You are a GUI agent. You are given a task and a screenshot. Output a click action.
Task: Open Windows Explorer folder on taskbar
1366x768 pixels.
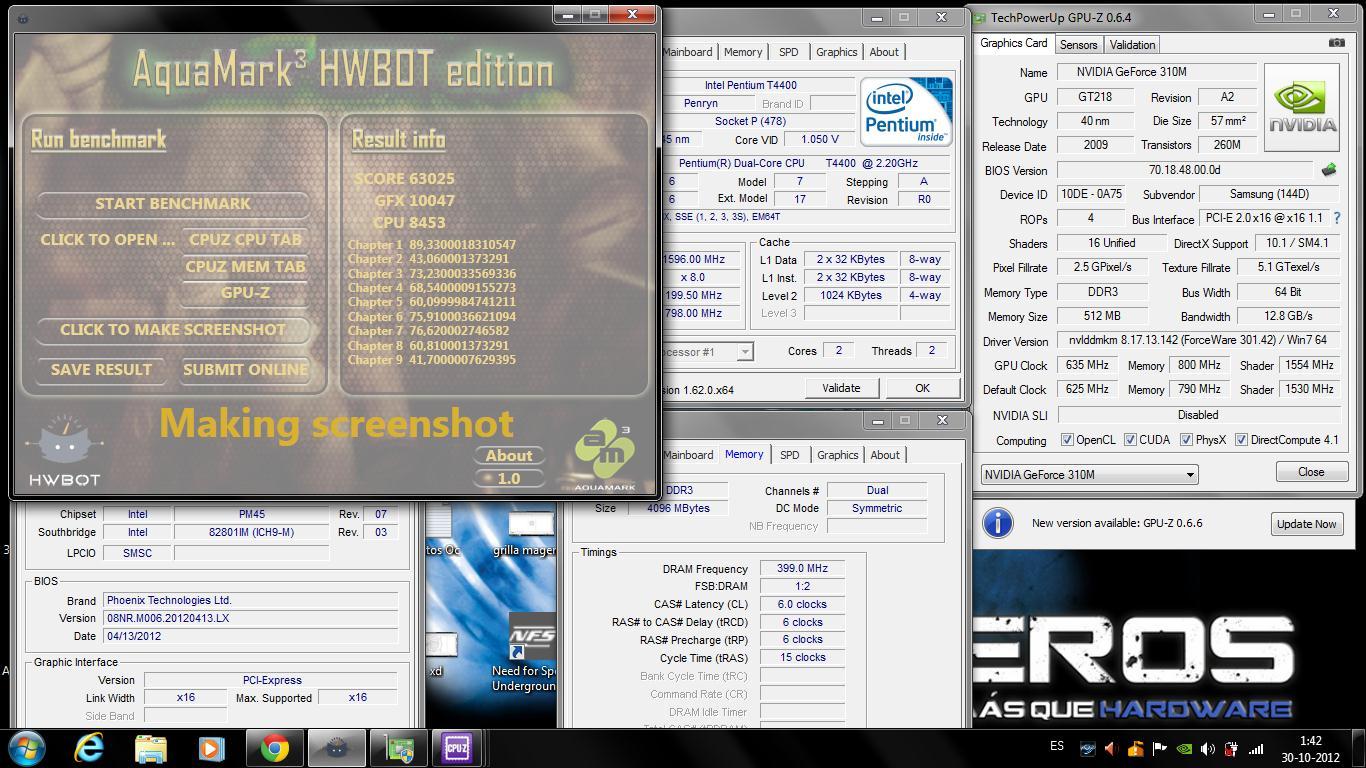pyautogui.click(x=151, y=748)
